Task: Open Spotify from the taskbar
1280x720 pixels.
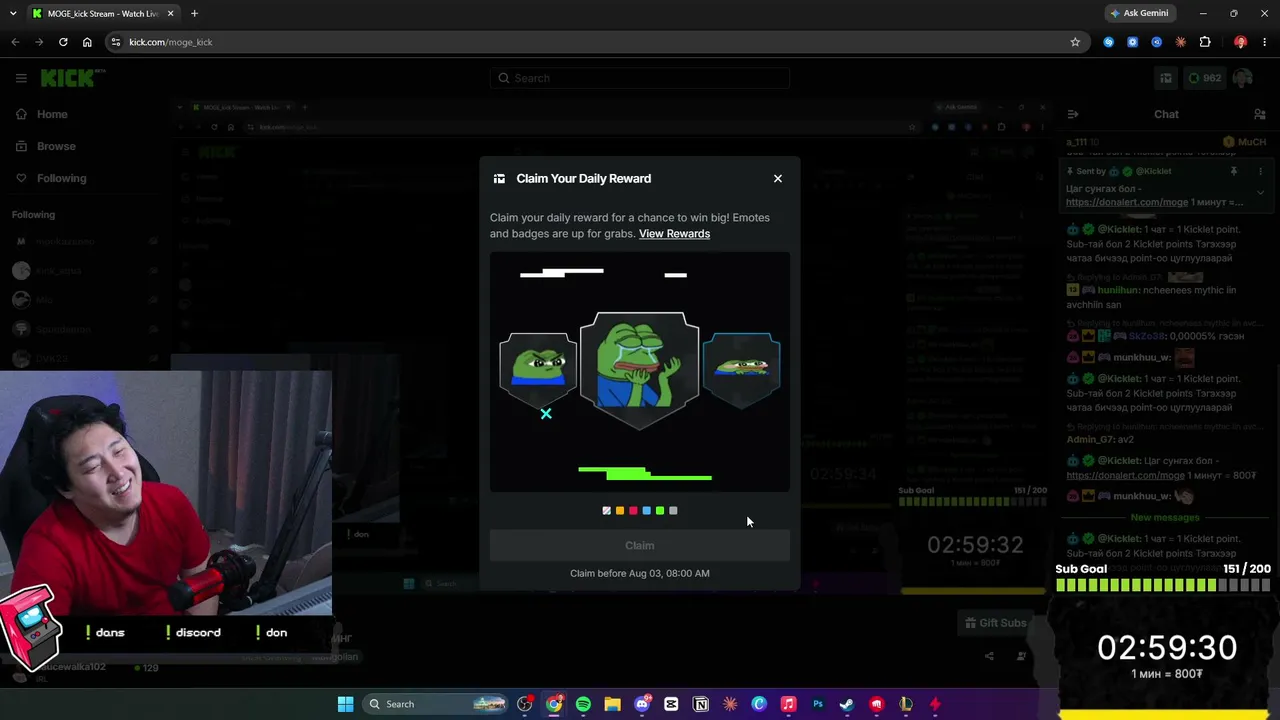Action: click(583, 704)
